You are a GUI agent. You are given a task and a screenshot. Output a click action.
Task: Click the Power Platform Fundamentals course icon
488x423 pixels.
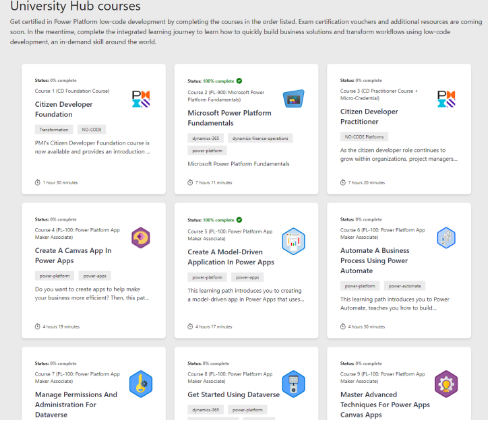coord(294,98)
